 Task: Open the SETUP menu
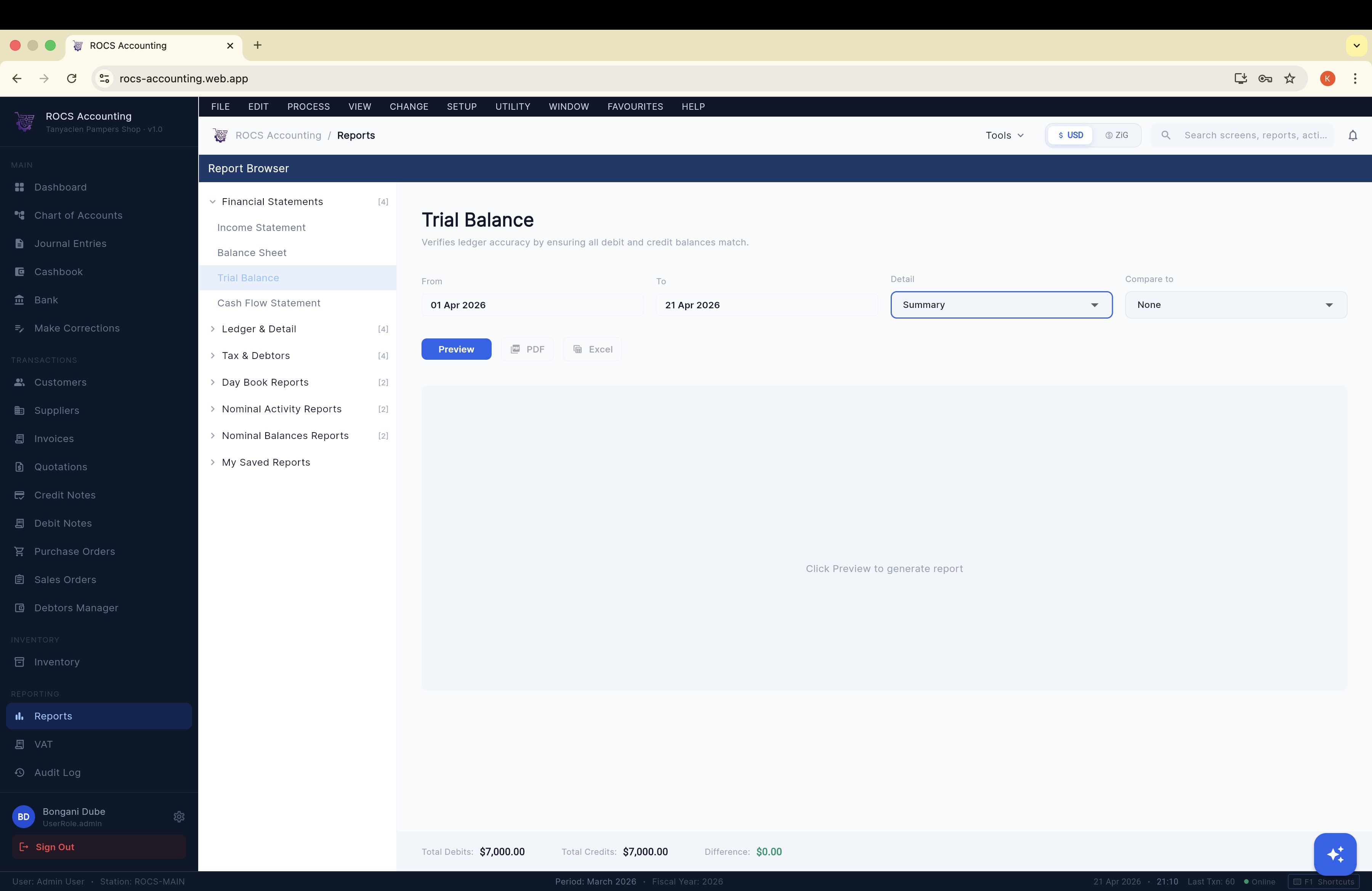(x=461, y=107)
